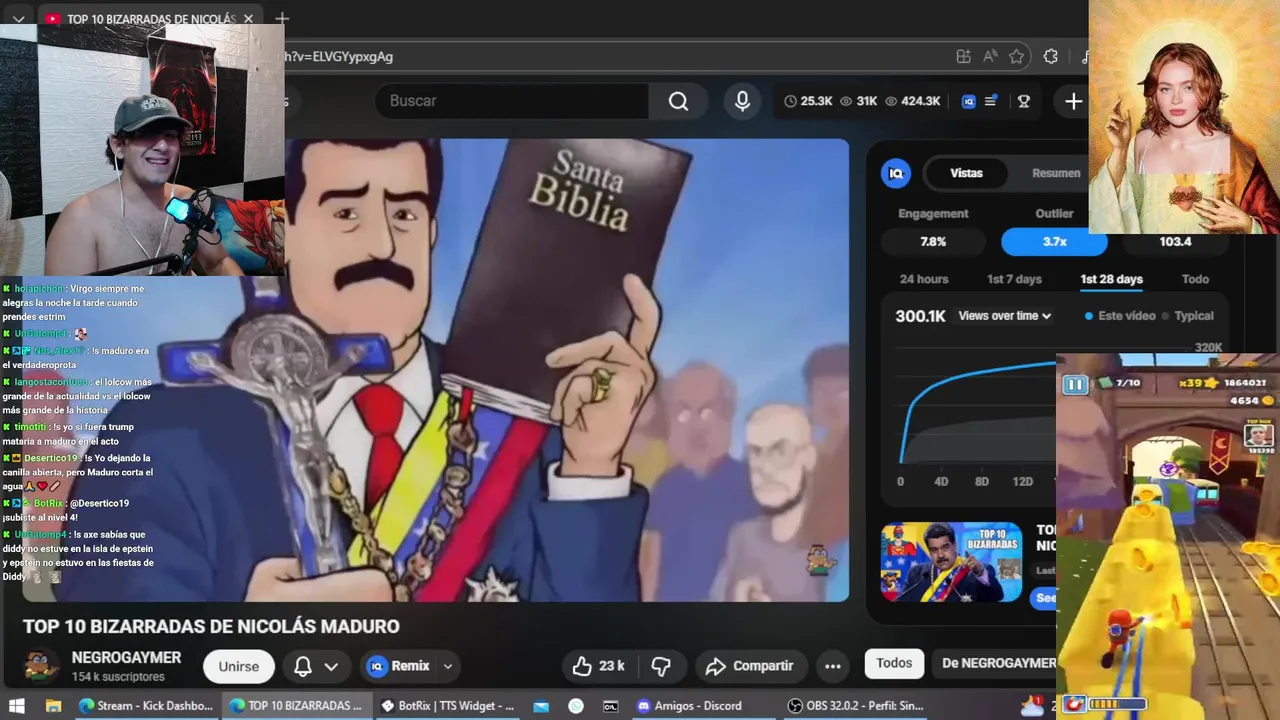Screen dimensions: 1280x720
Task: Open TOP 10 BIZARRADAS thumbnail in side panel
Action: [x=951, y=562]
